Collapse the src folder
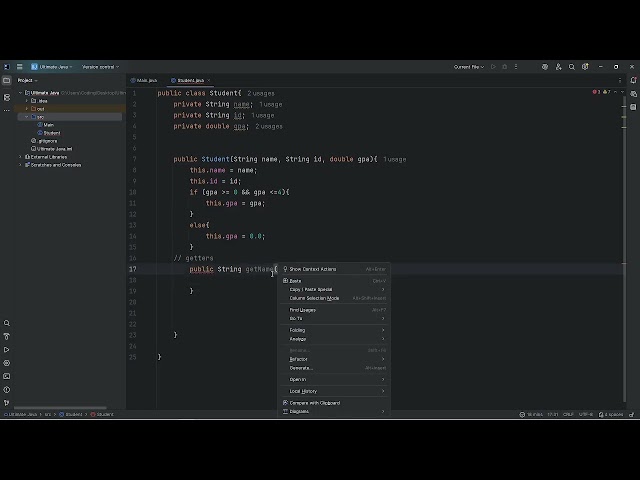This screenshot has height=480, width=640. coord(27,117)
